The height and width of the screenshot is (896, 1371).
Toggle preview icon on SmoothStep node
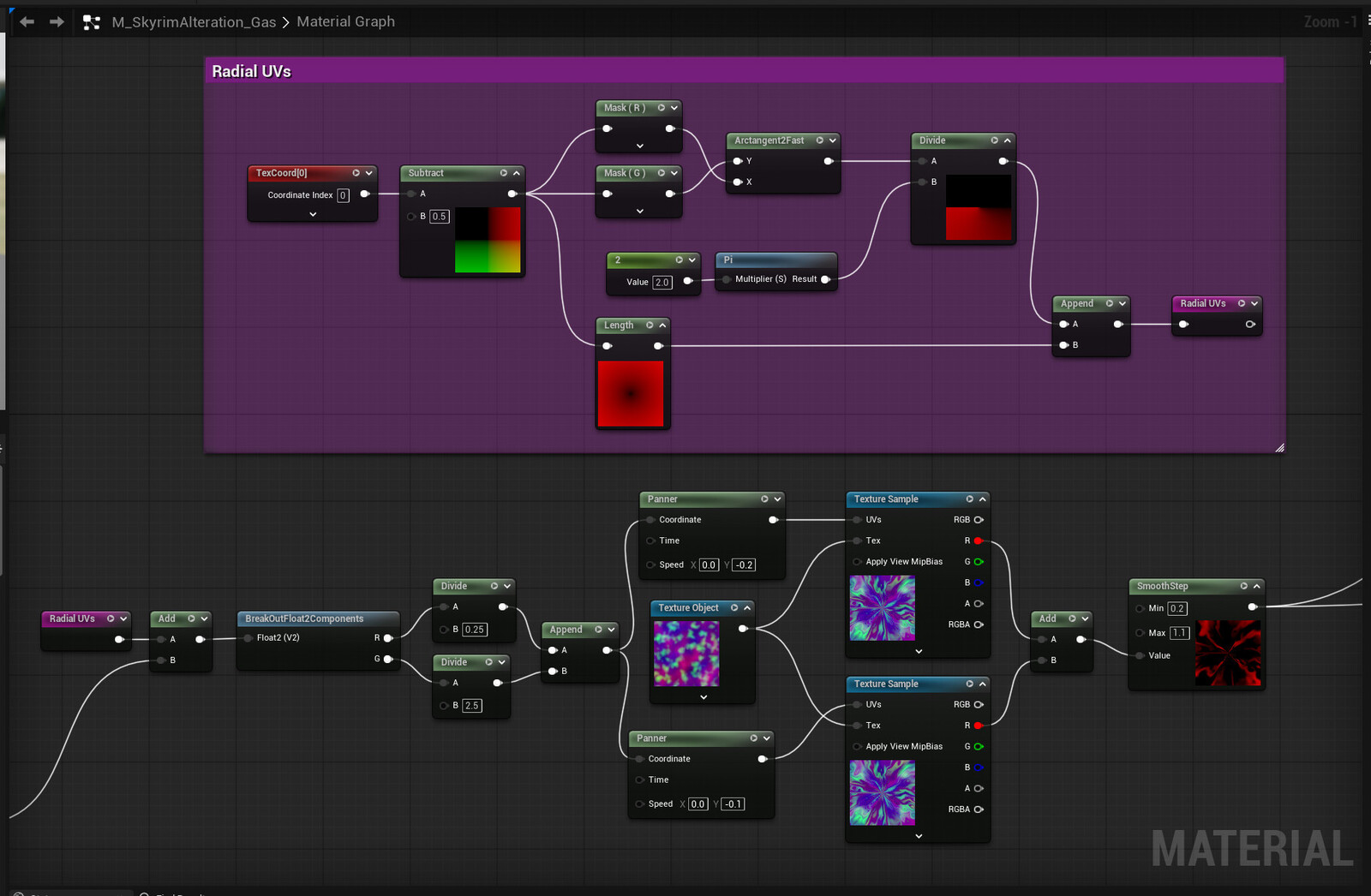1244,587
